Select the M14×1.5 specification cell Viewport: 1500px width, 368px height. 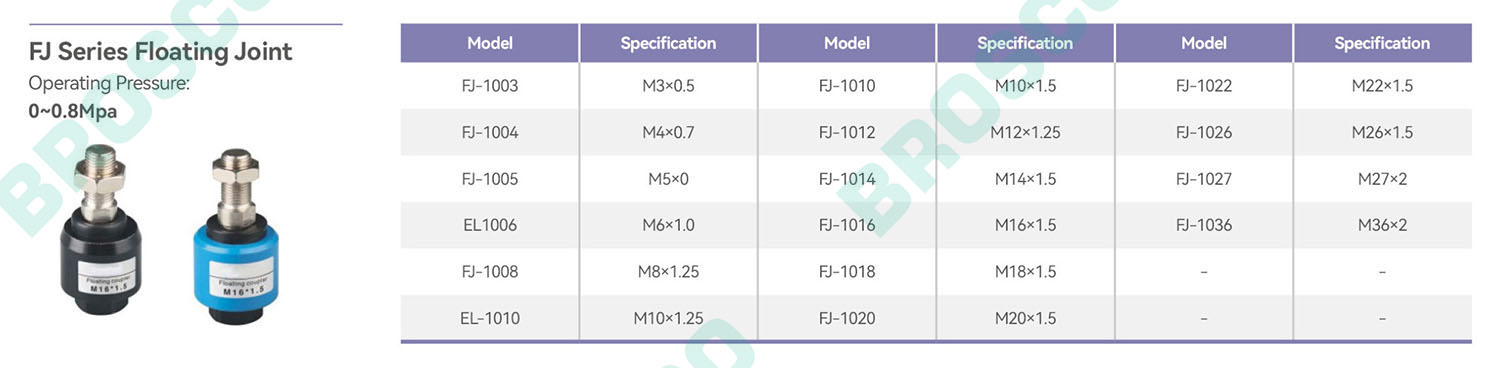coord(1025,179)
